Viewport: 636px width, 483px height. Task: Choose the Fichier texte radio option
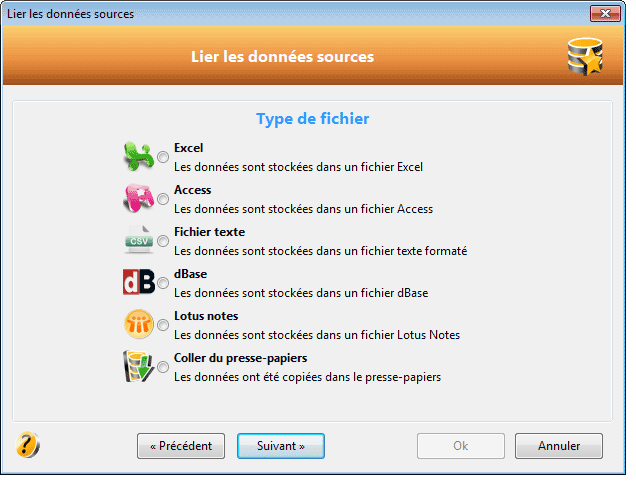(163, 241)
